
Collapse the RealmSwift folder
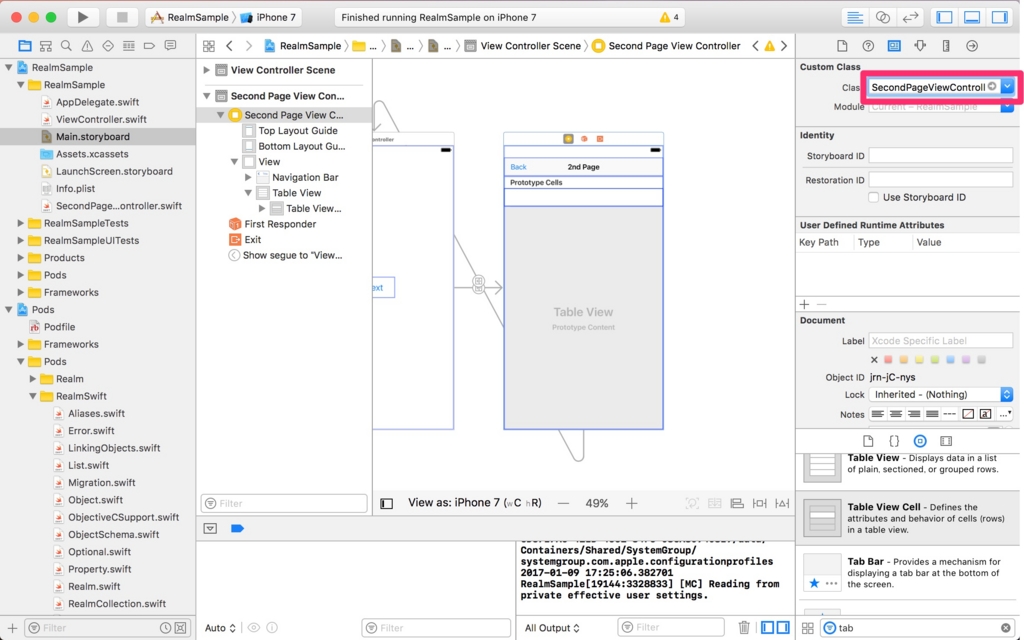33,396
